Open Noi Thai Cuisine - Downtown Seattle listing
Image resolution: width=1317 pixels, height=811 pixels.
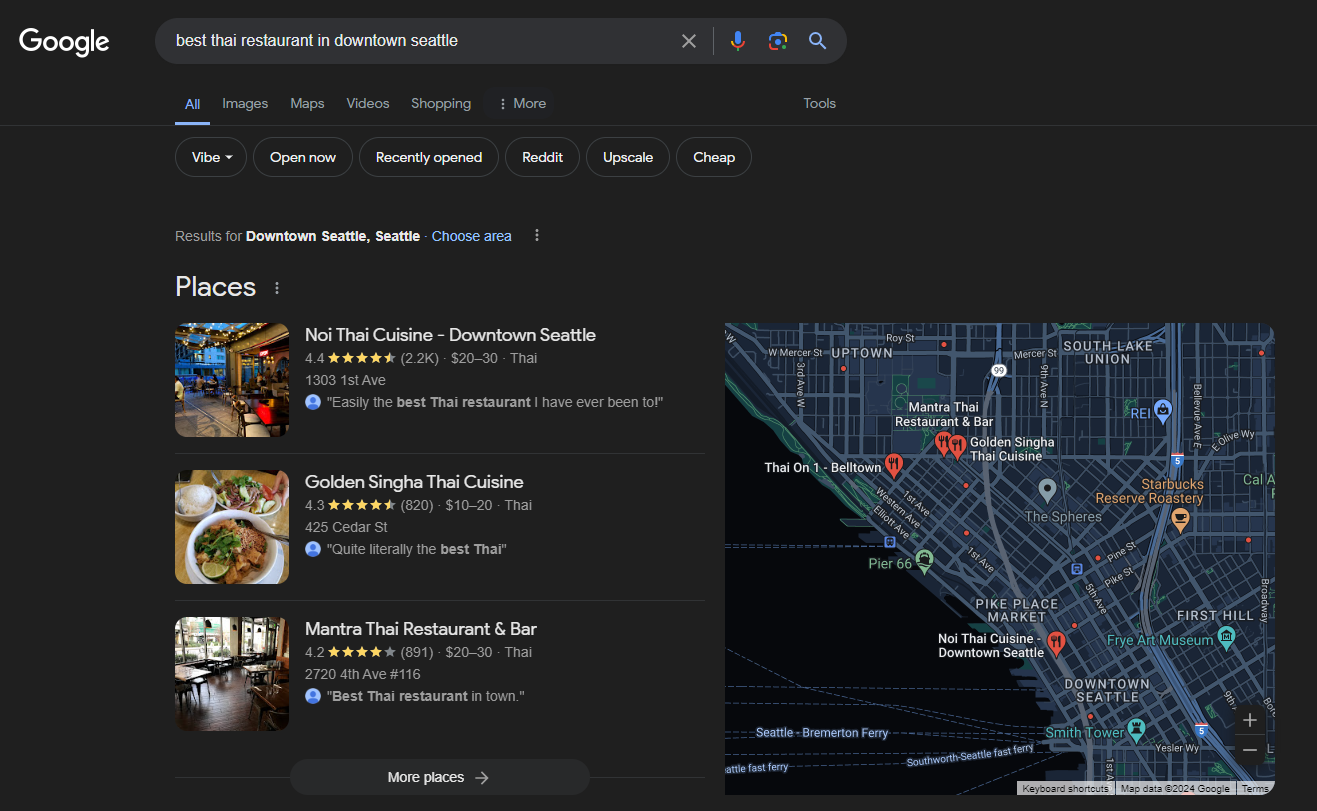[x=450, y=335]
